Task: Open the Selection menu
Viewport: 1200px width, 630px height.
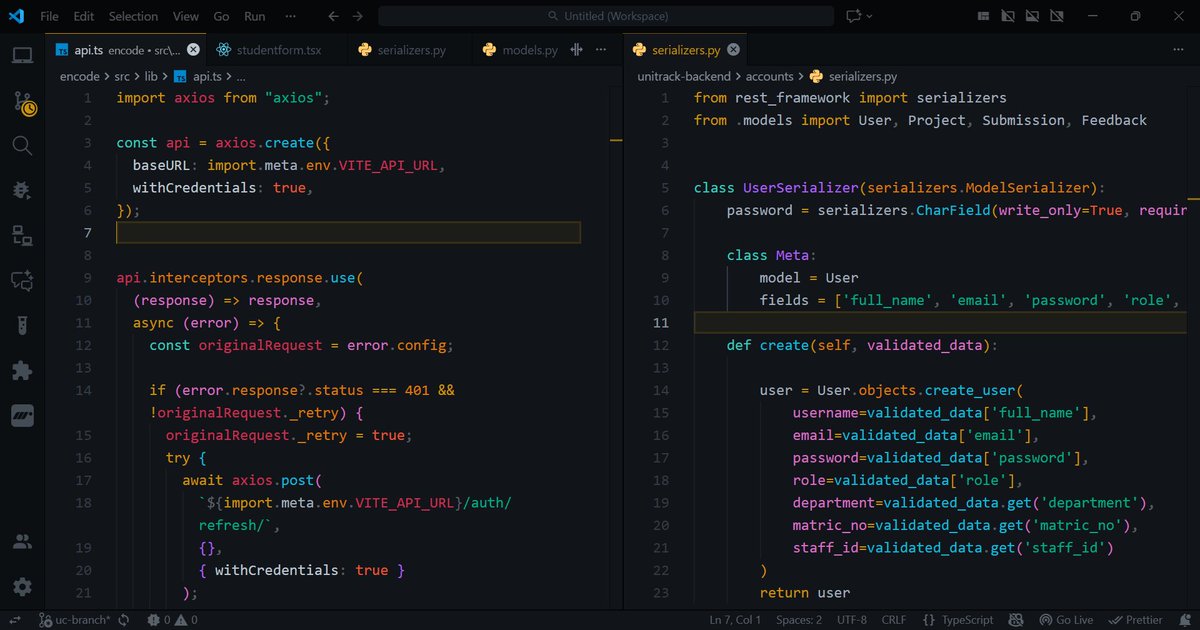Action: tap(133, 16)
